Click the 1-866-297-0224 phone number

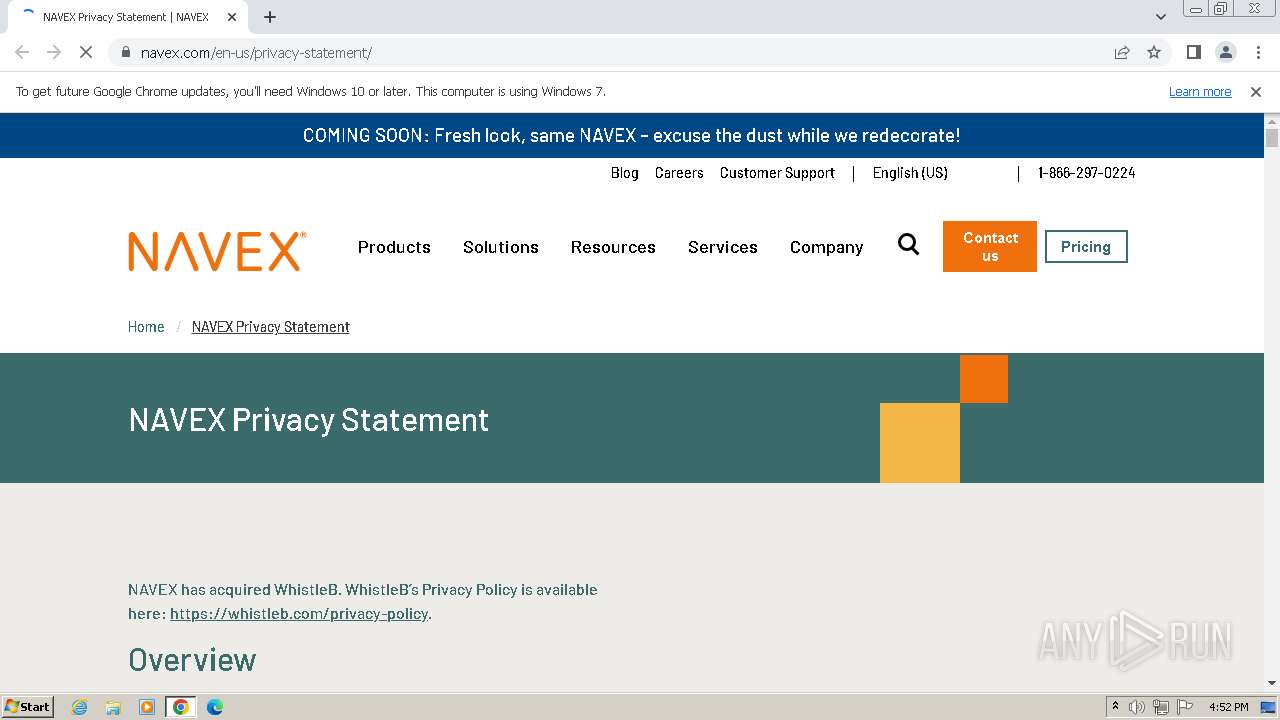click(x=1086, y=173)
